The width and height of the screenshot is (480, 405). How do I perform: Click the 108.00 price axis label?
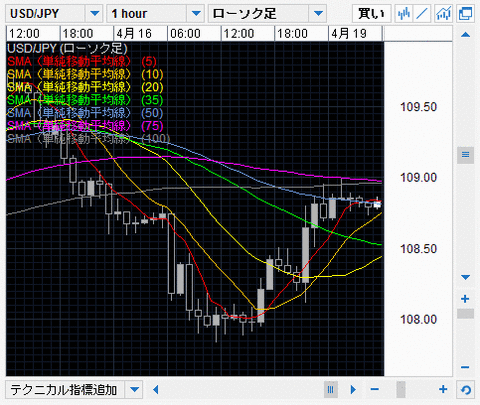pyautogui.click(x=419, y=319)
